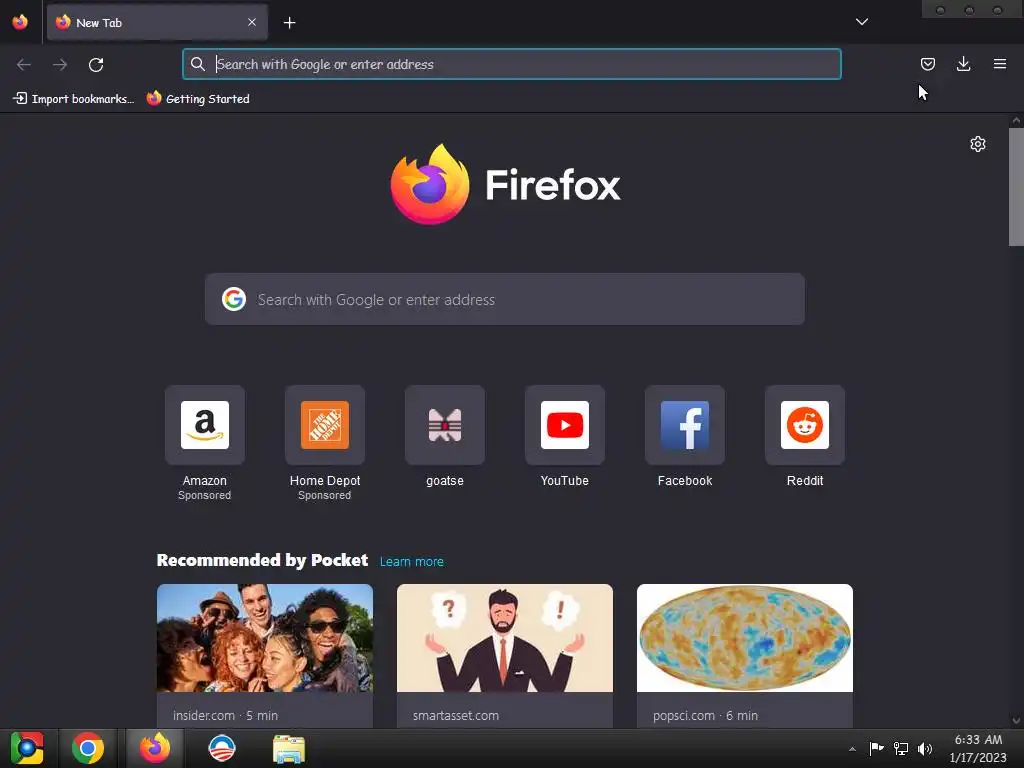Click Learn more link beside Pocket
Screen dimensions: 1024x768
tap(411, 562)
